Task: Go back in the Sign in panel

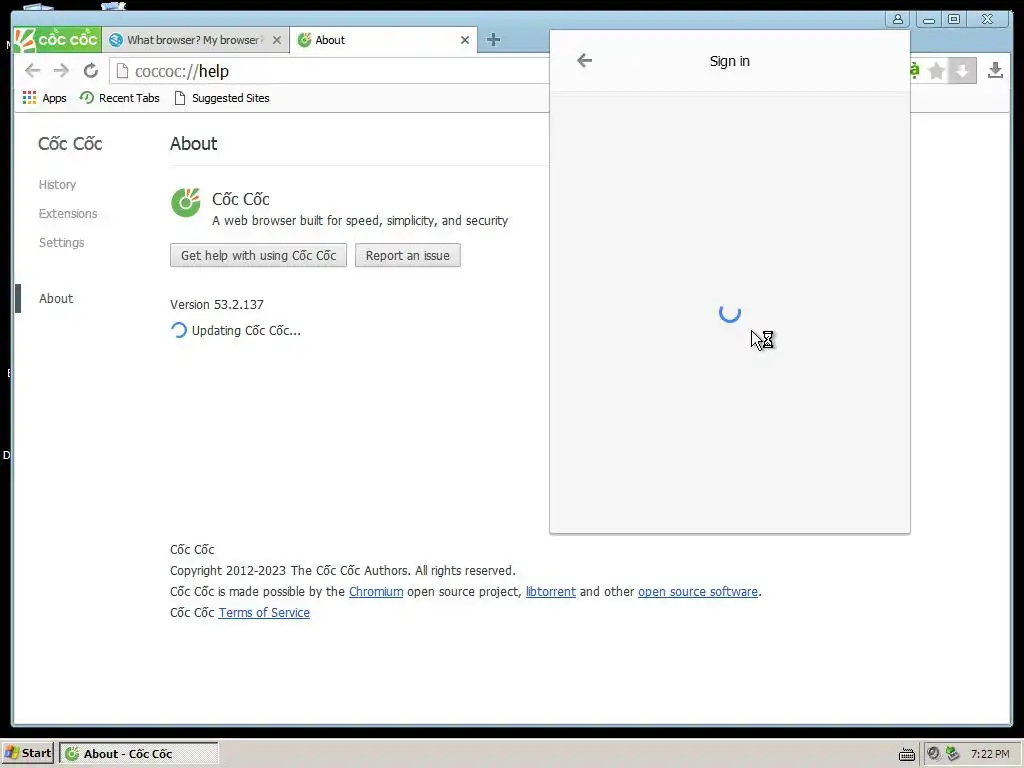Action: tap(584, 61)
